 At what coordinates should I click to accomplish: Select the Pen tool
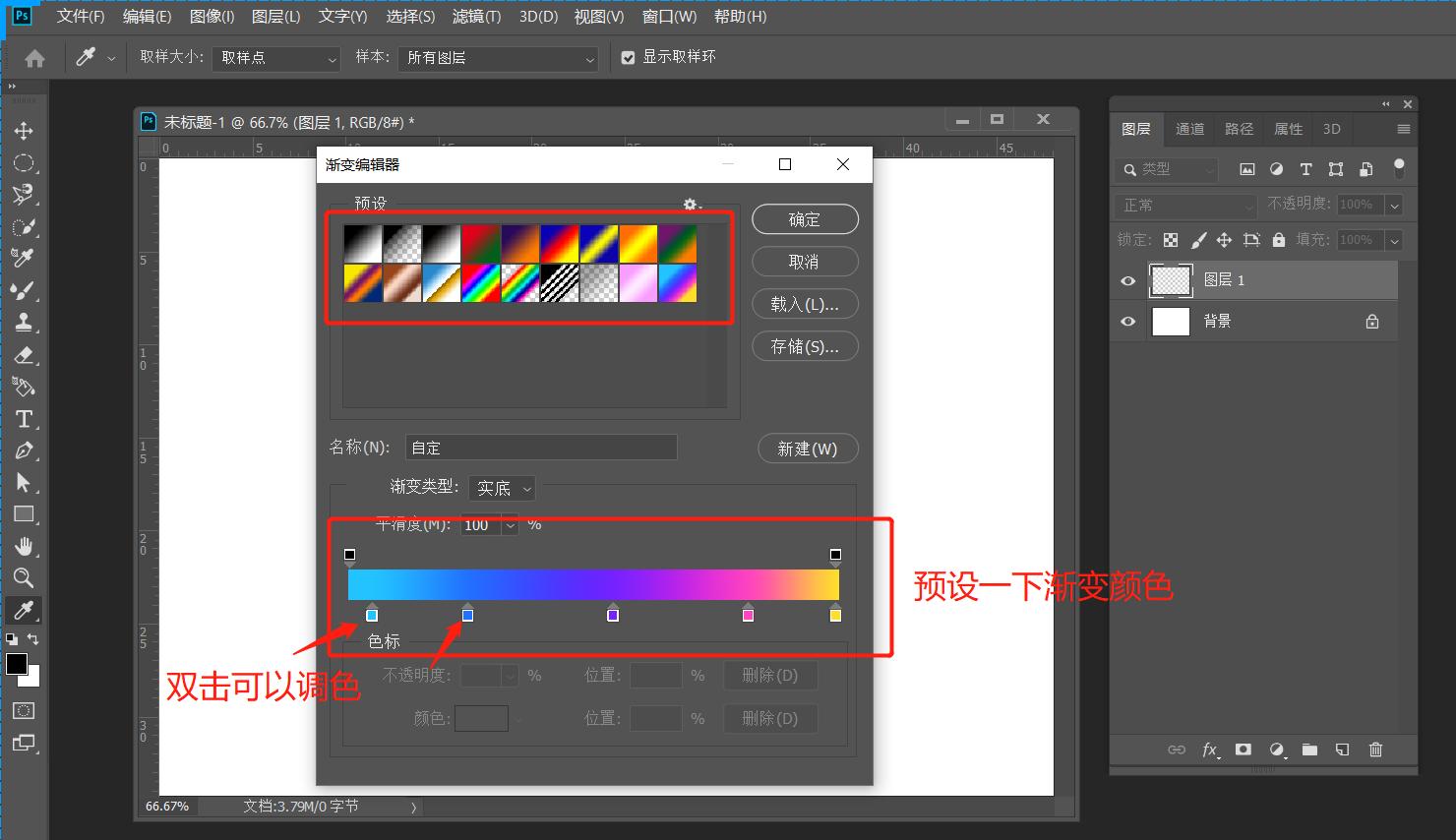pyautogui.click(x=24, y=450)
